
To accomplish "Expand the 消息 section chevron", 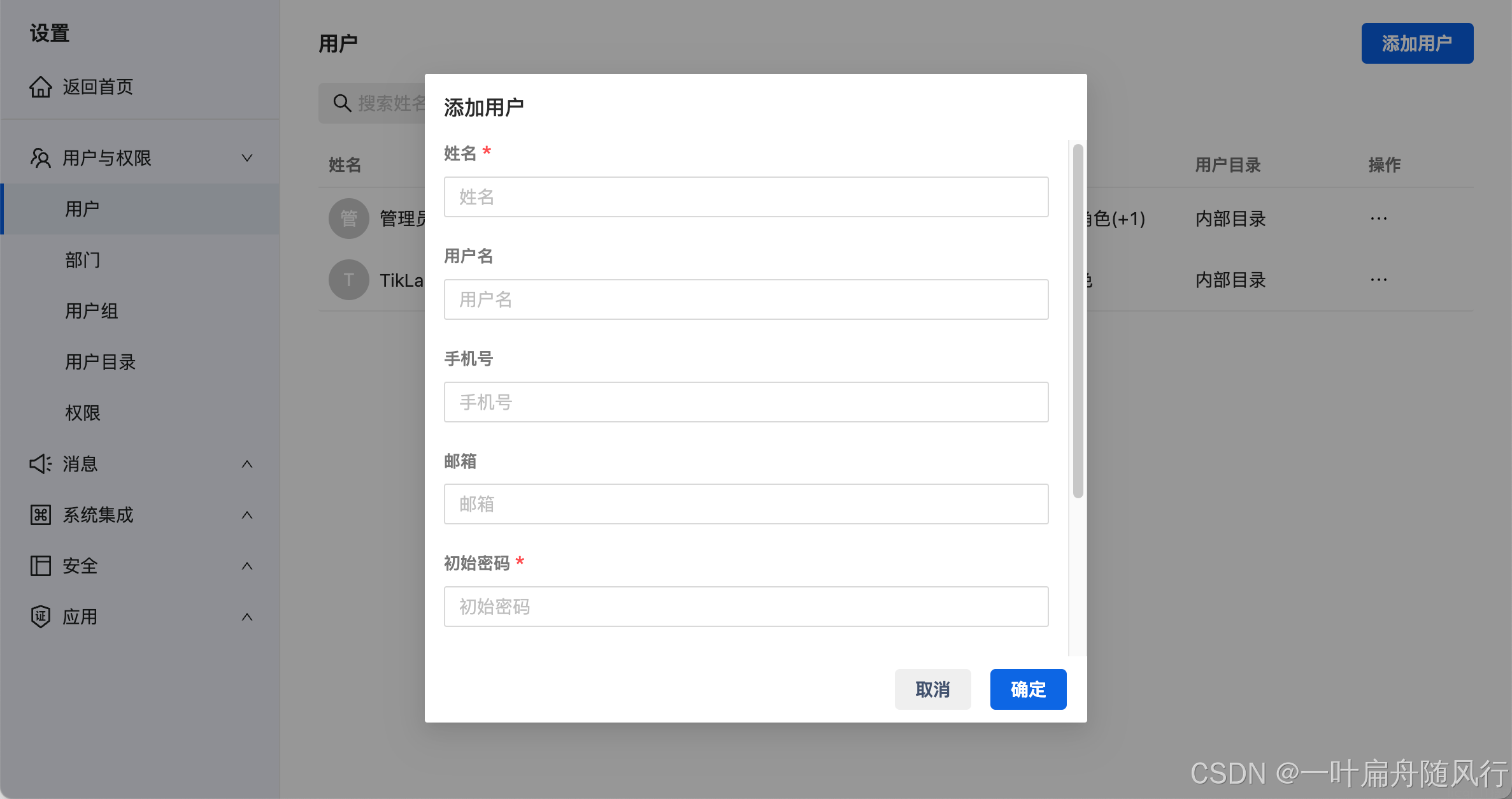I will (x=247, y=464).
